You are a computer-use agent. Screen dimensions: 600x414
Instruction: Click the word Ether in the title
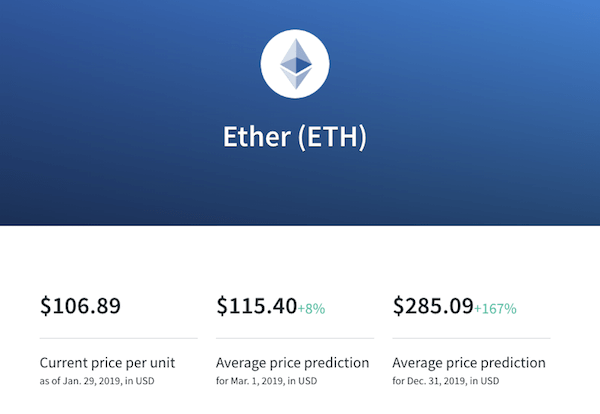257,137
